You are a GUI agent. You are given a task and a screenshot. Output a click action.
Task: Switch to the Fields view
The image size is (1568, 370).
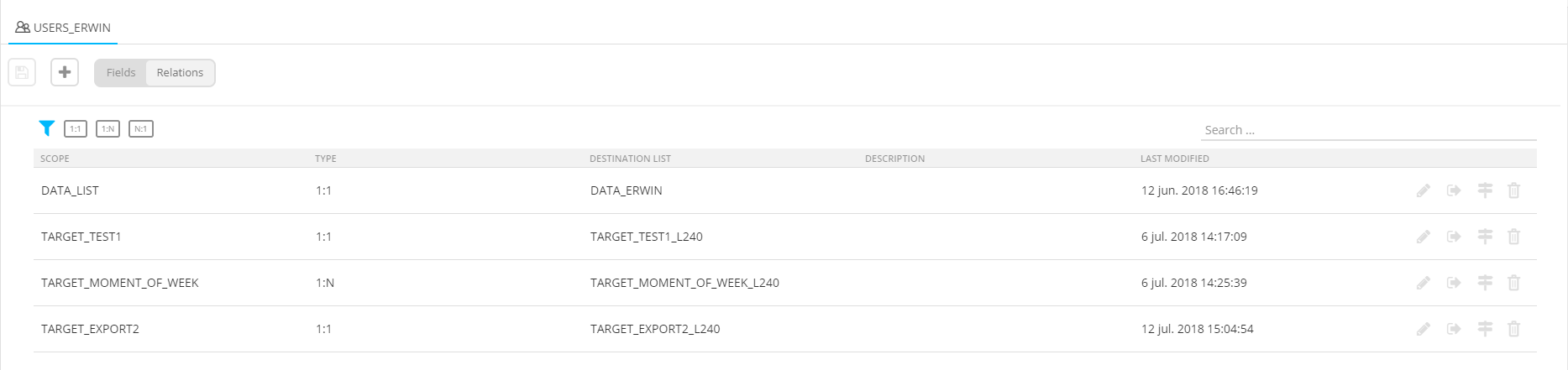[x=121, y=73]
